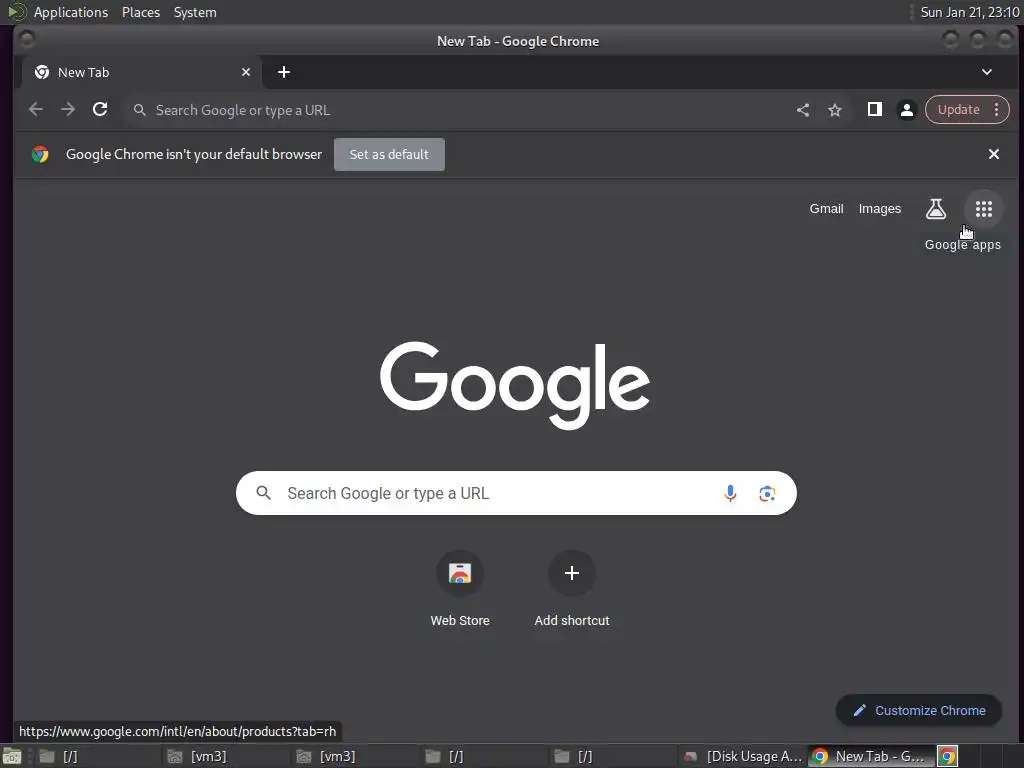This screenshot has height=768, width=1024.
Task: Click the search magnifier in address bar
Action: coord(139,110)
